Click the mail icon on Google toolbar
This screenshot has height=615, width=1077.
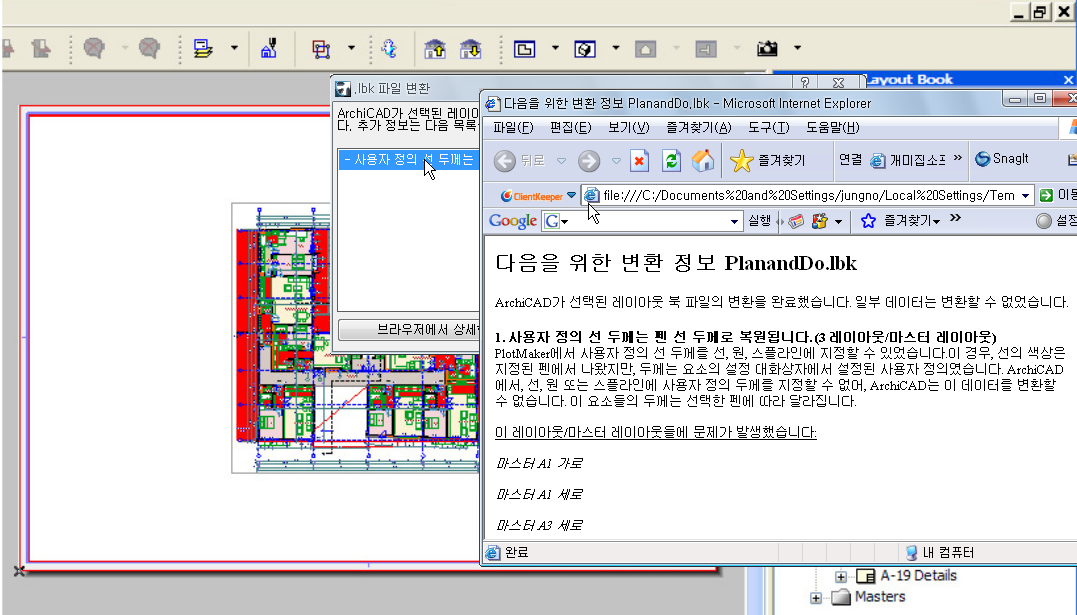[796, 220]
